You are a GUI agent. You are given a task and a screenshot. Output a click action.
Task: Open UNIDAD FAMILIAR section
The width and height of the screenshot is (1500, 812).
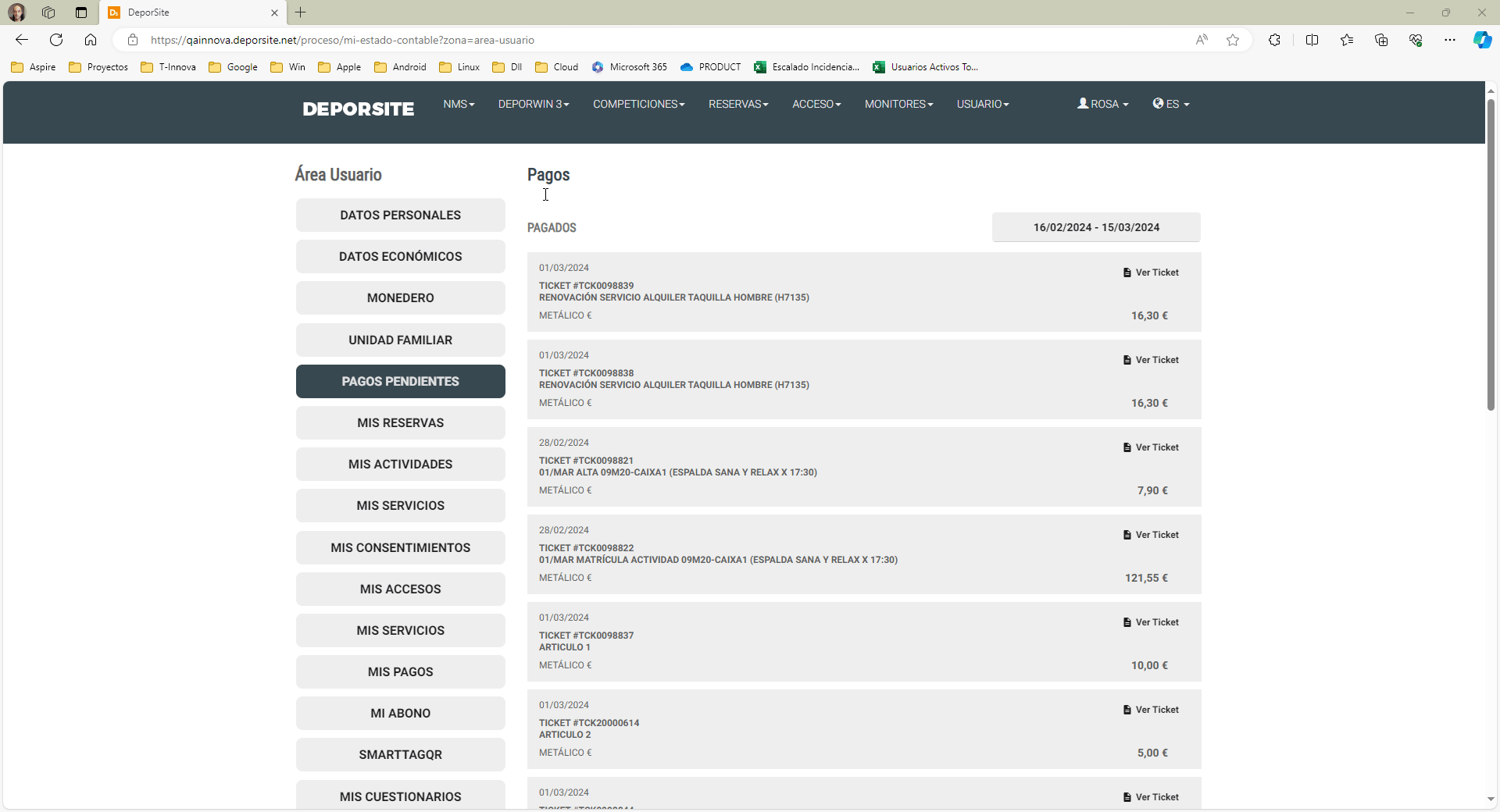coord(401,340)
